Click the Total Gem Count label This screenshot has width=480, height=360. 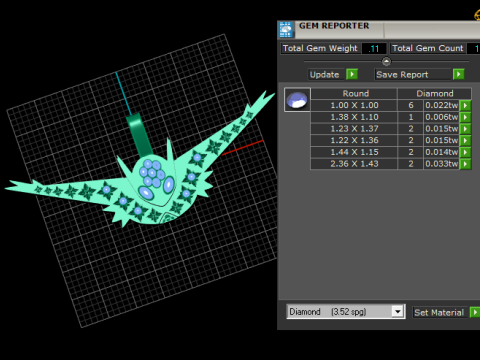tap(428, 48)
